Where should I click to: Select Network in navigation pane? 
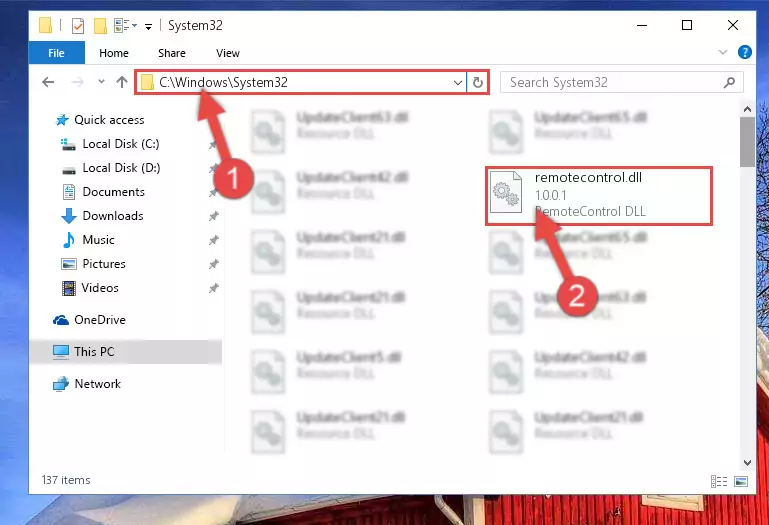tap(97, 384)
